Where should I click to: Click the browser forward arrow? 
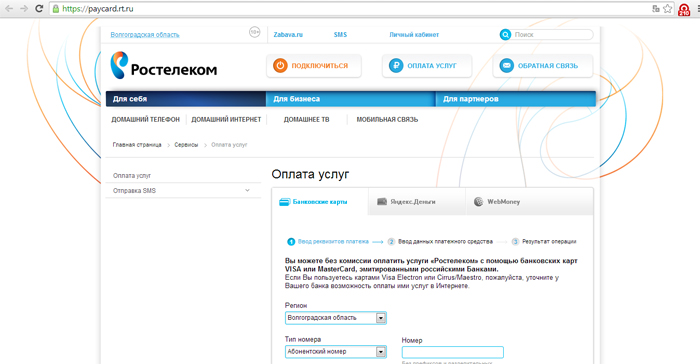click(x=24, y=8)
